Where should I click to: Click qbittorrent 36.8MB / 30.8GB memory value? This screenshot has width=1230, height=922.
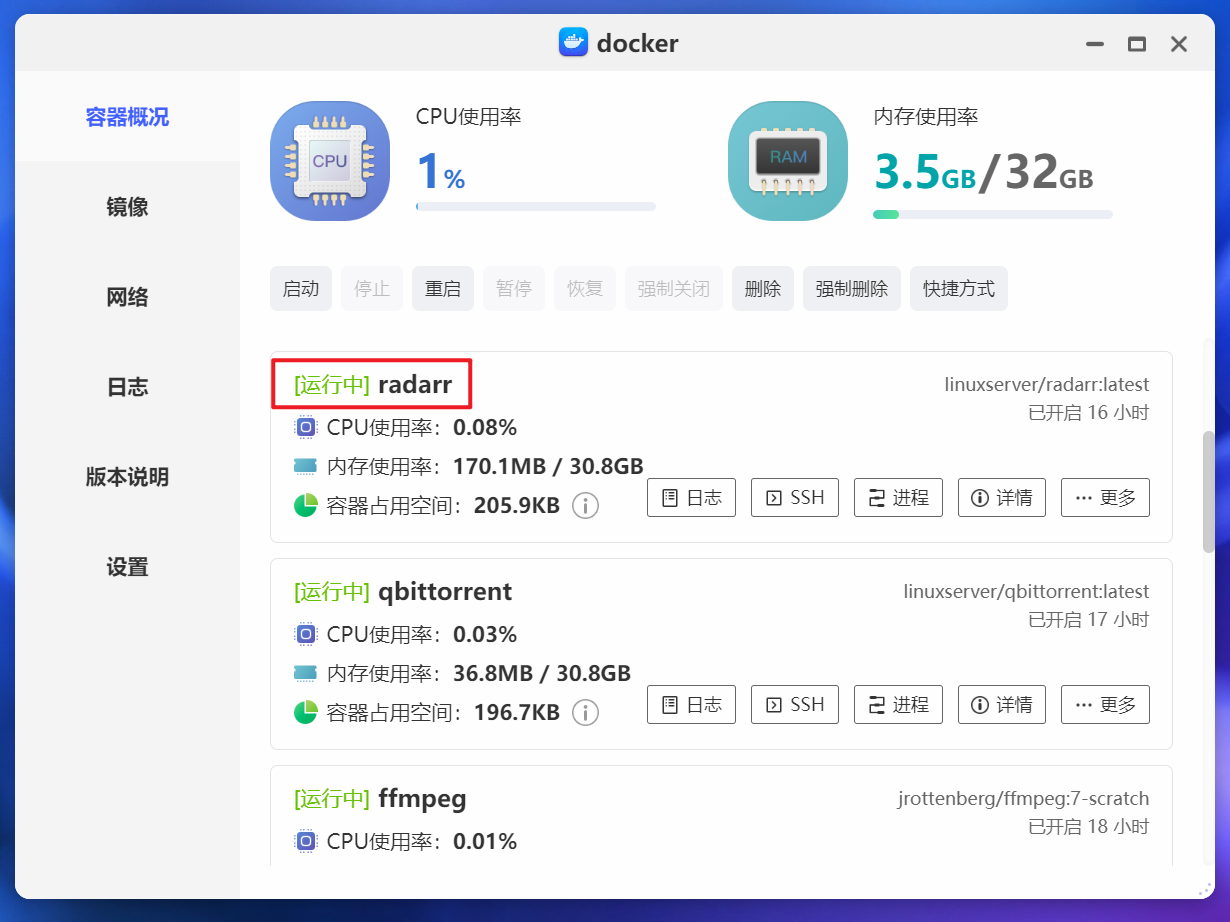click(x=542, y=674)
